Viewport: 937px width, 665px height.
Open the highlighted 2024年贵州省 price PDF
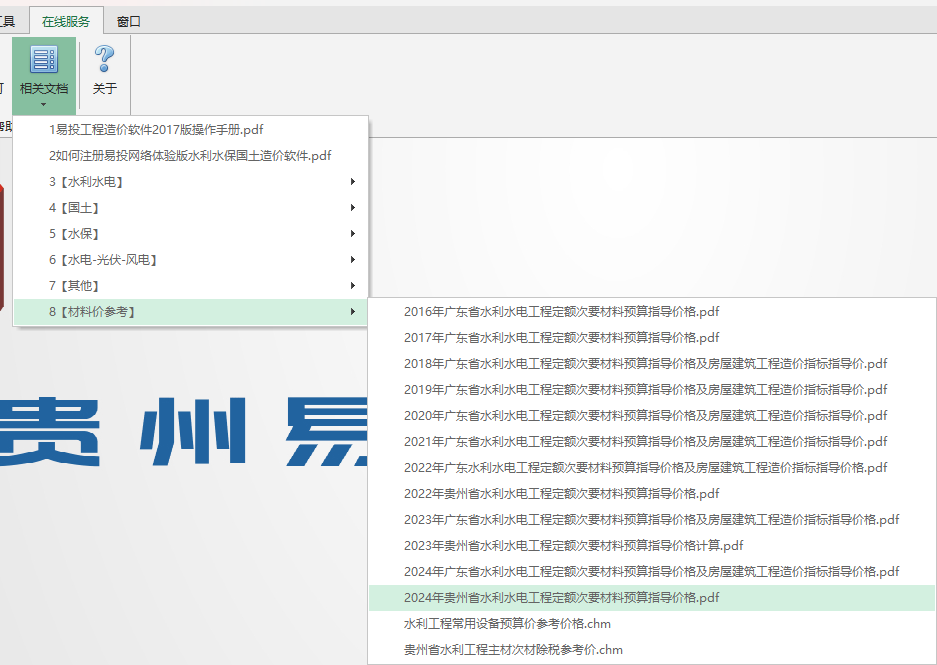tap(561, 598)
